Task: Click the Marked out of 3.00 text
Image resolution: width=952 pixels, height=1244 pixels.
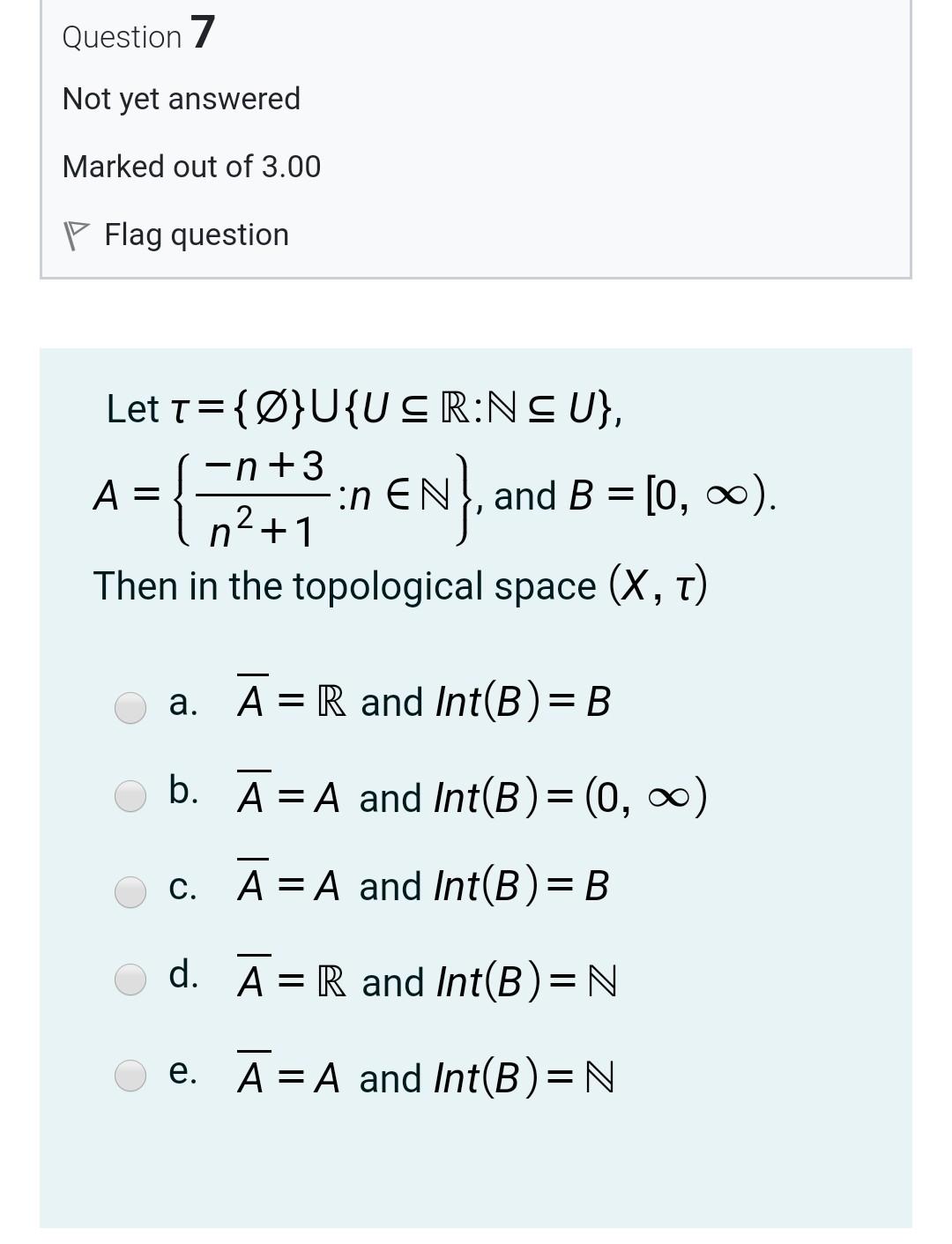Action: coord(191,166)
